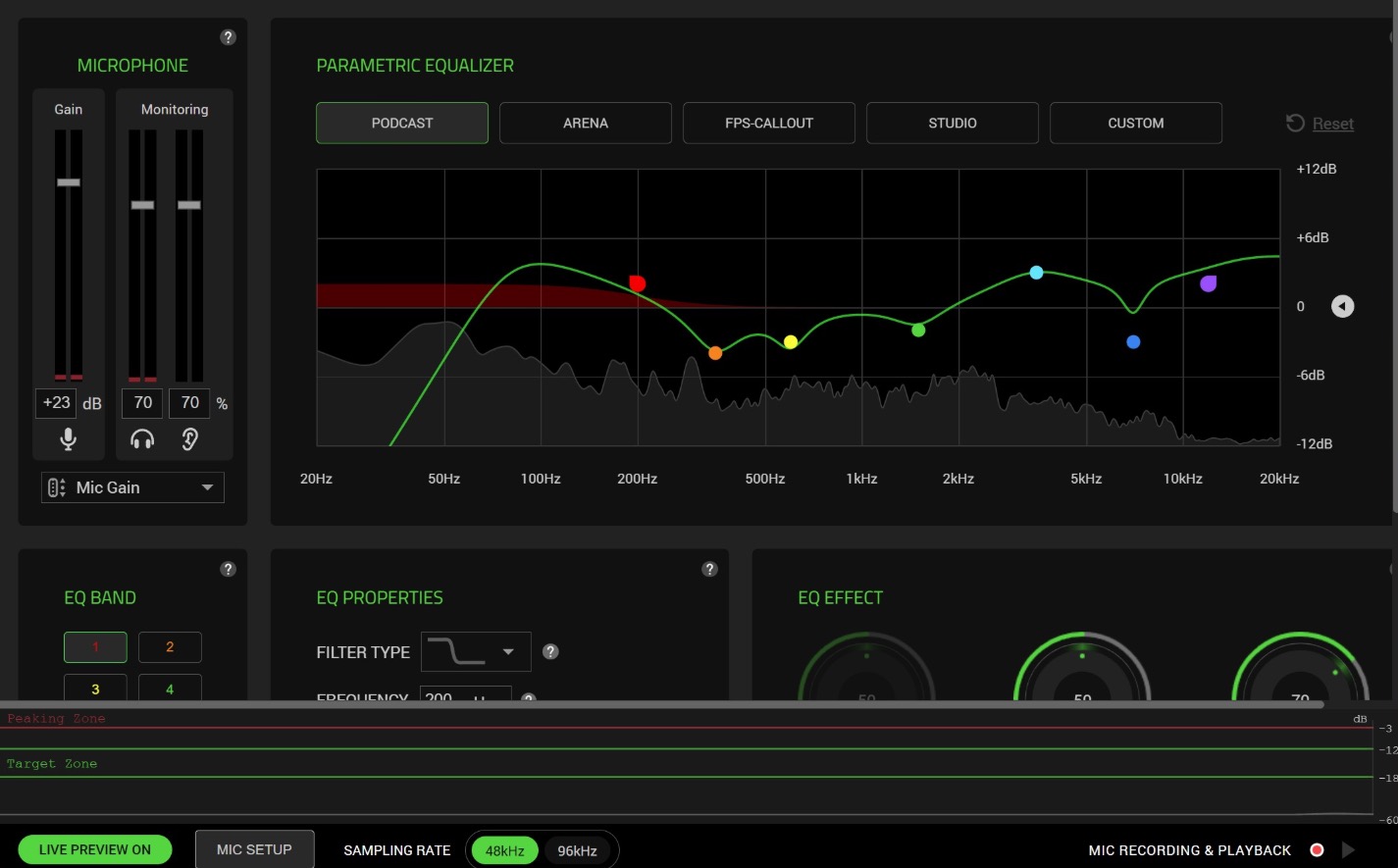1398x868 pixels.
Task: Select the Studio EQ preset
Action: (953, 123)
